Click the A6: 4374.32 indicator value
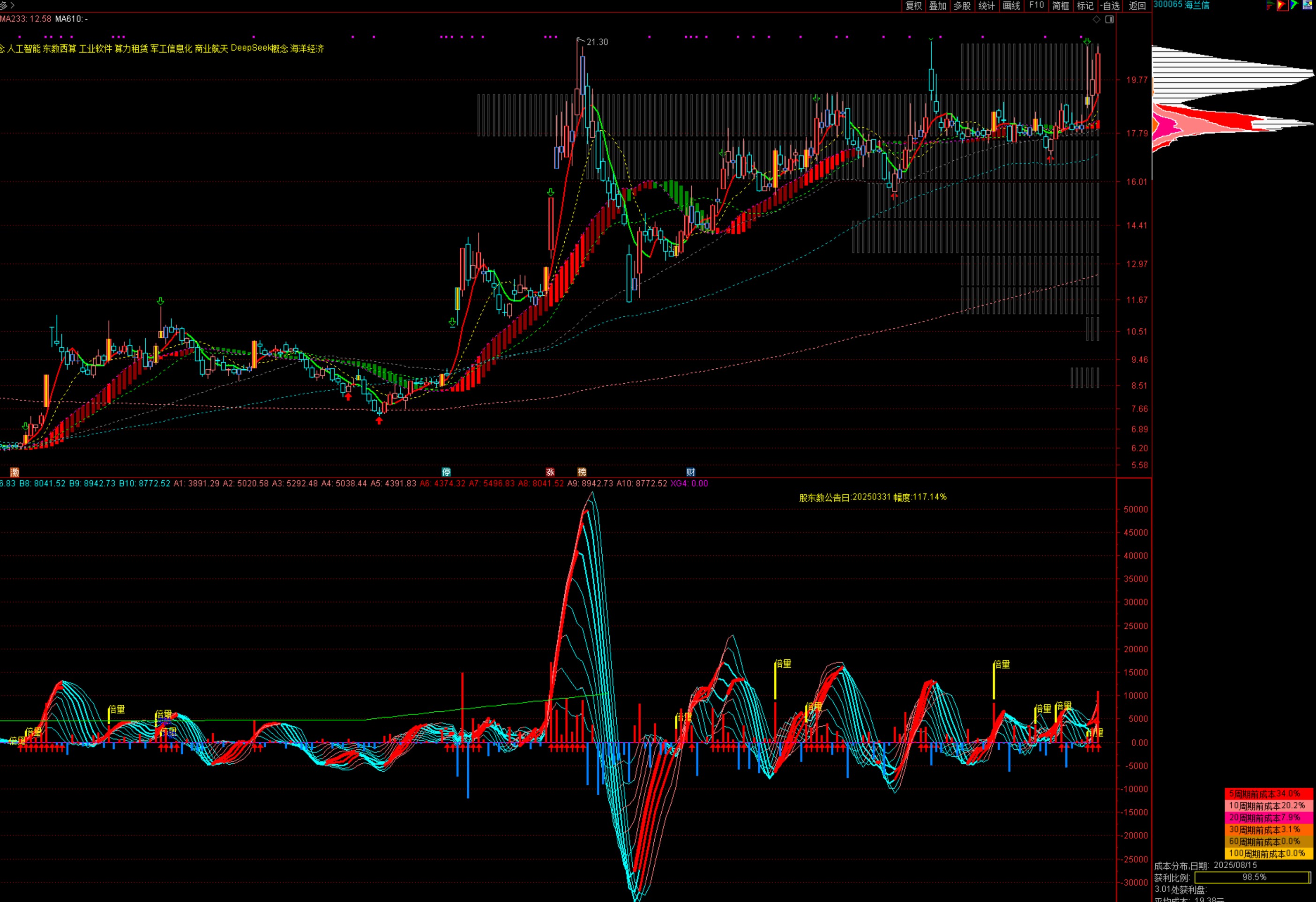Viewport: 1316px width, 902px height. (x=442, y=484)
